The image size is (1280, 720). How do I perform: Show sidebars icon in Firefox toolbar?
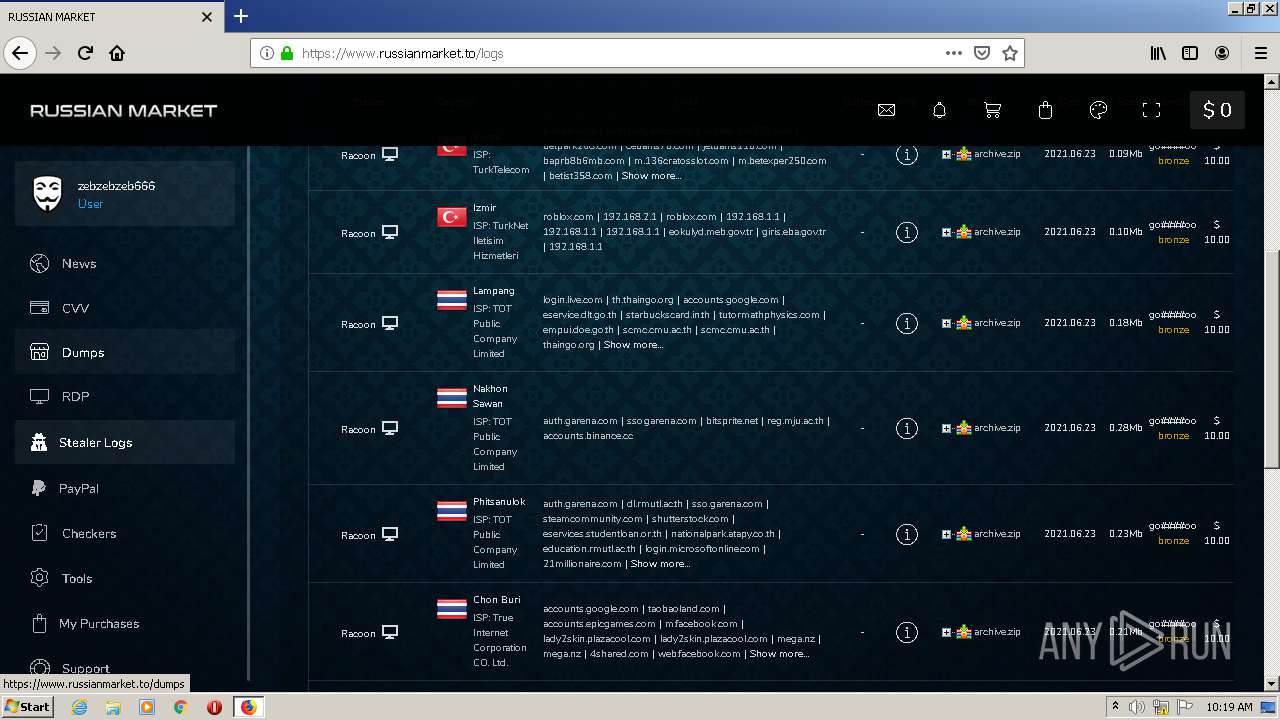[1190, 53]
